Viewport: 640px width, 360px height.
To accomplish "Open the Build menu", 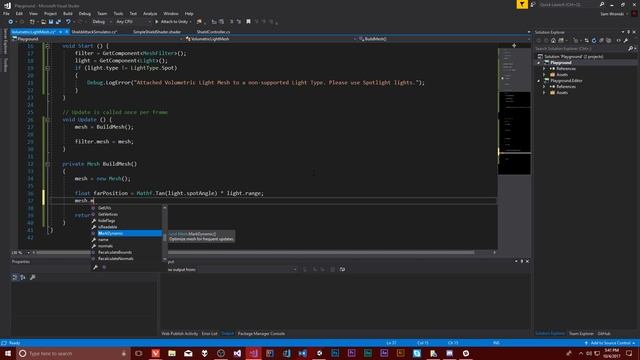I will coord(68,13).
